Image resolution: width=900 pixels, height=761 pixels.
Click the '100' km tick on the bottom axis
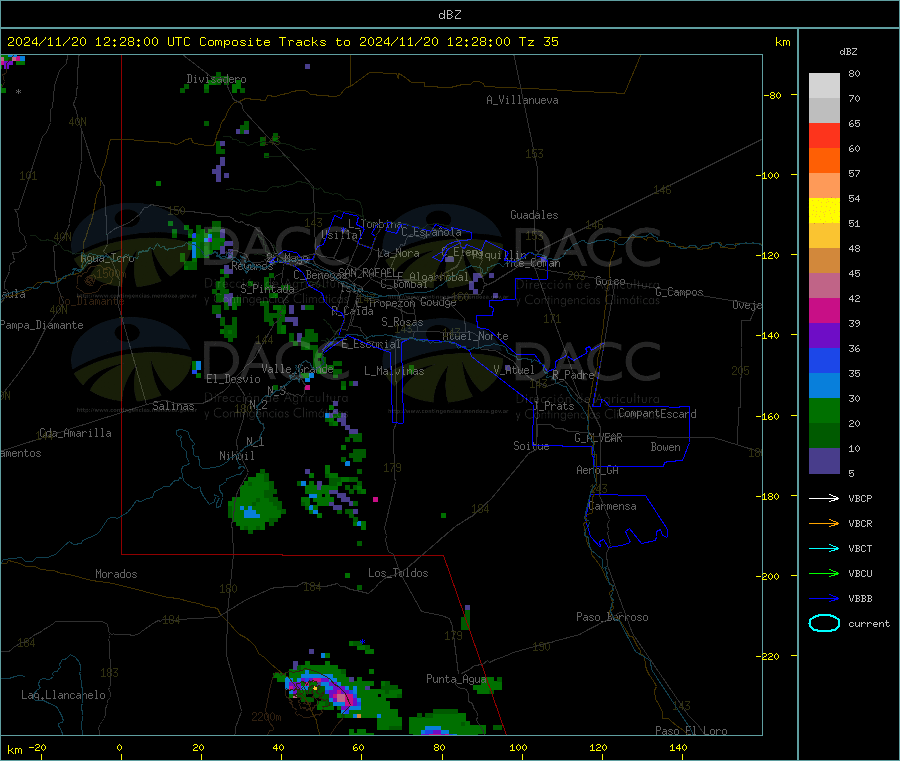click(x=518, y=747)
